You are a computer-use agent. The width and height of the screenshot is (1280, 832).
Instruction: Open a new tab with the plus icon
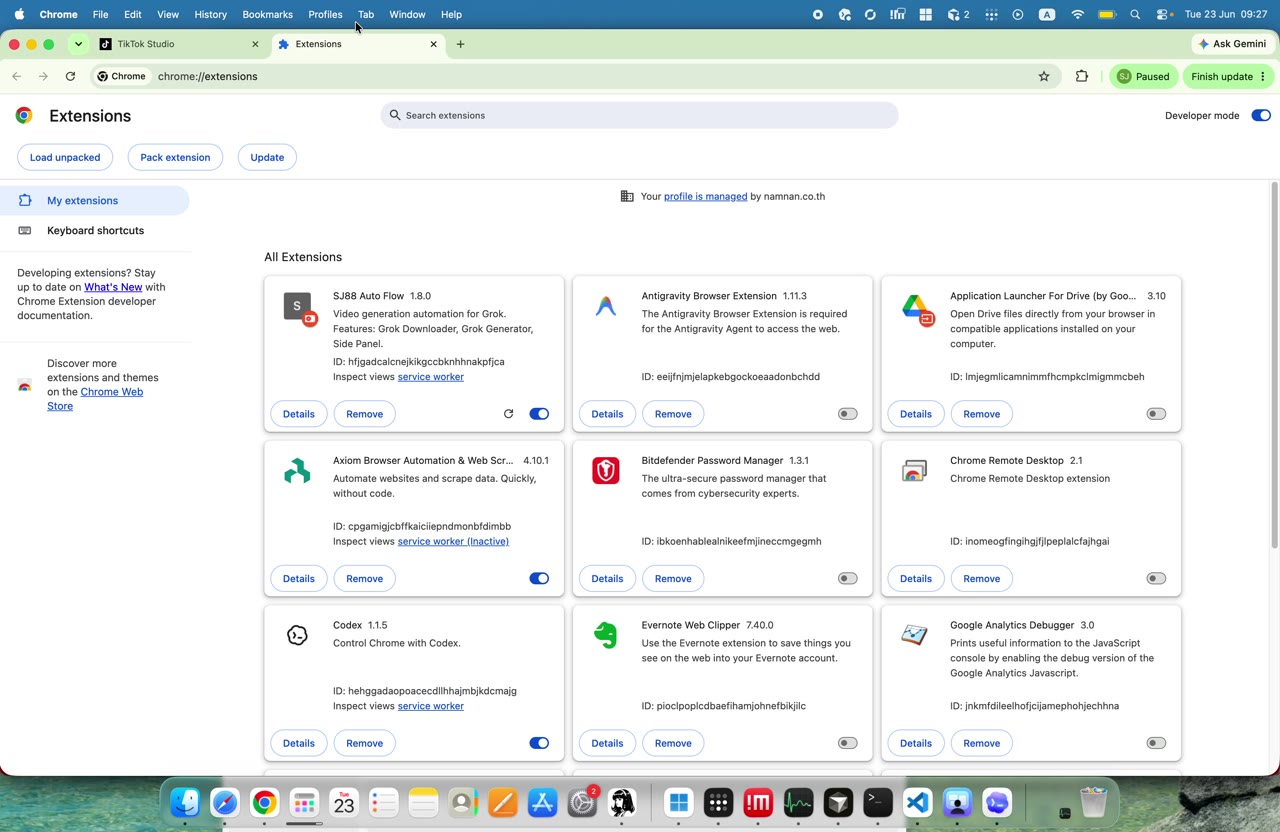coord(460,44)
